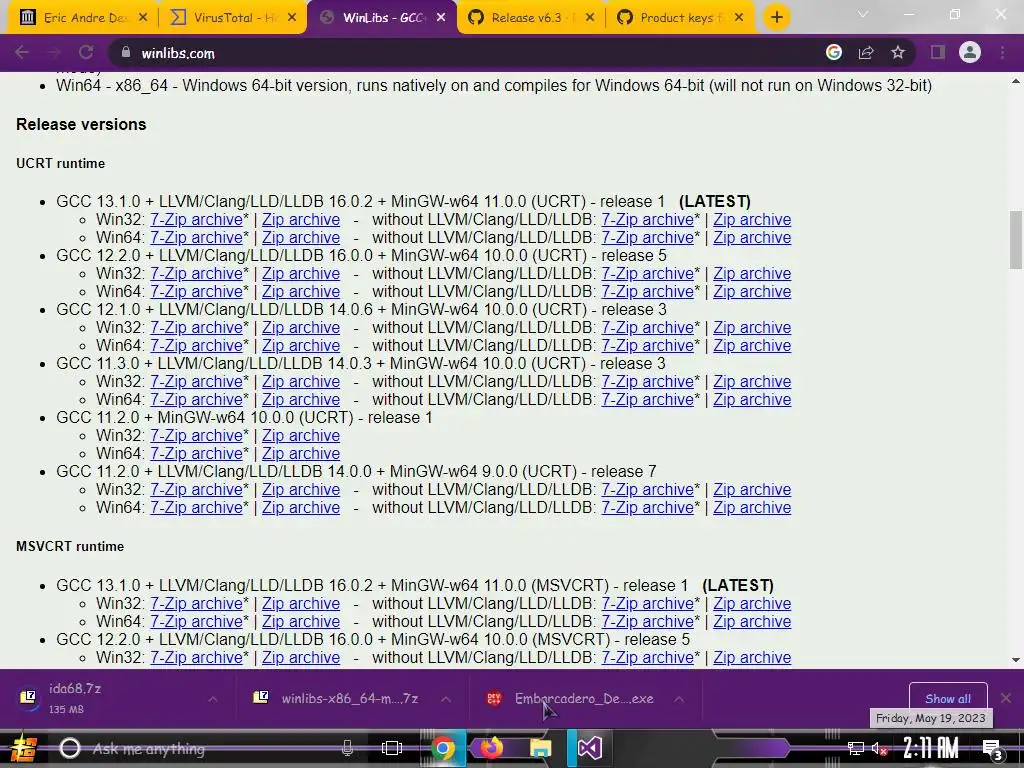Expand options for ida68.7z download
The image size is (1024, 768).
click(x=213, y=699)
